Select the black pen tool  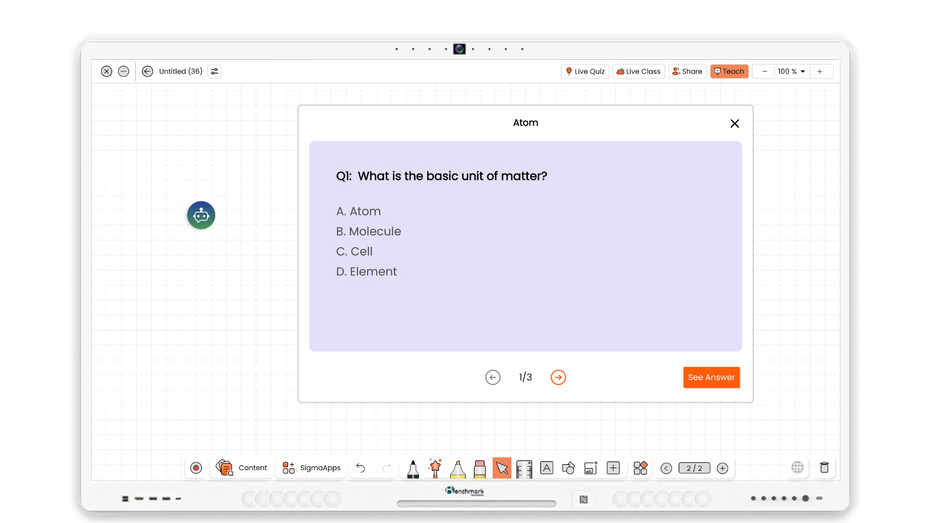point(413,468)
